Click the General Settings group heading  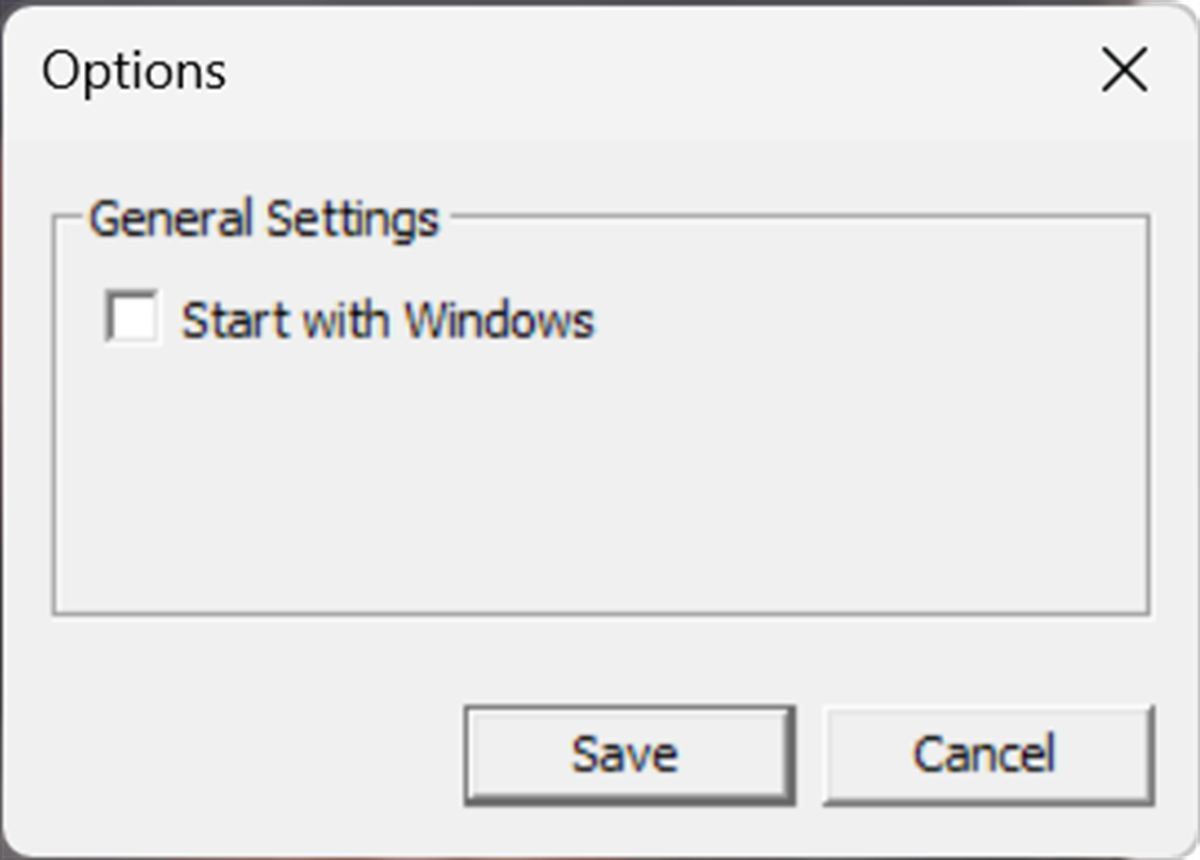pyautogui.click(x=264, y=218)
